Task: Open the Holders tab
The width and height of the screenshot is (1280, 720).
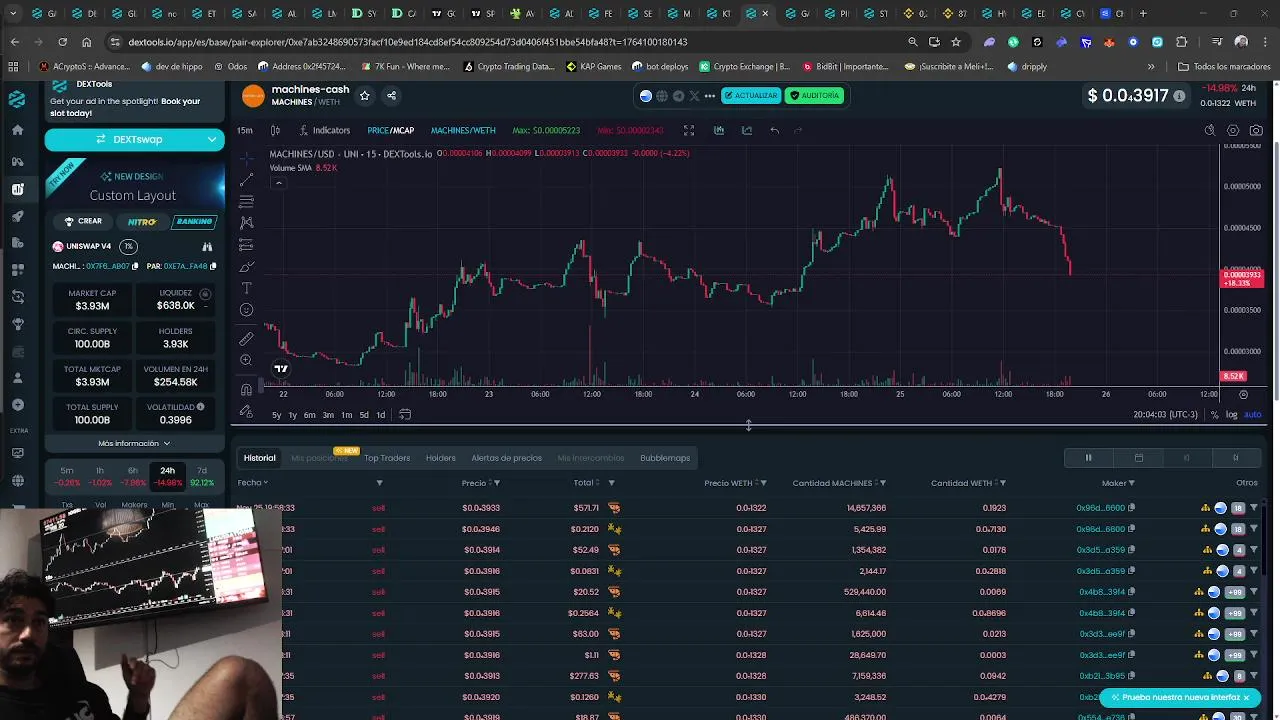Action: (x=441, y=458)
